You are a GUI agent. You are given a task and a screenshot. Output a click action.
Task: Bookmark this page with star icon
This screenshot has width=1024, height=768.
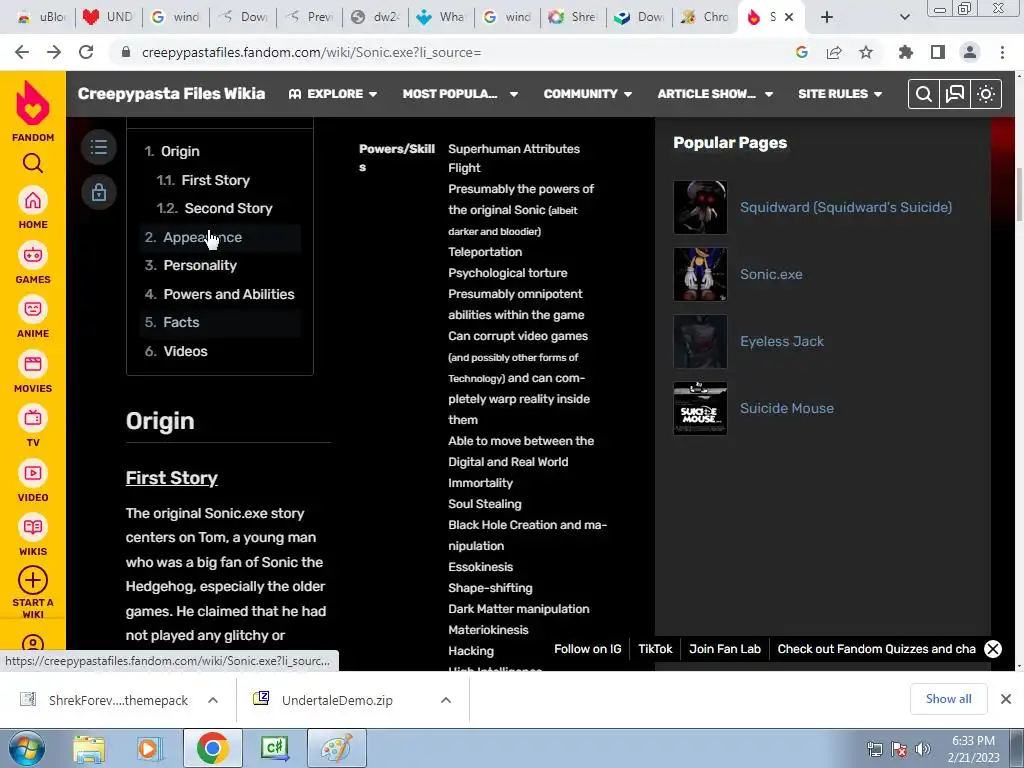[x=866, y=52]
